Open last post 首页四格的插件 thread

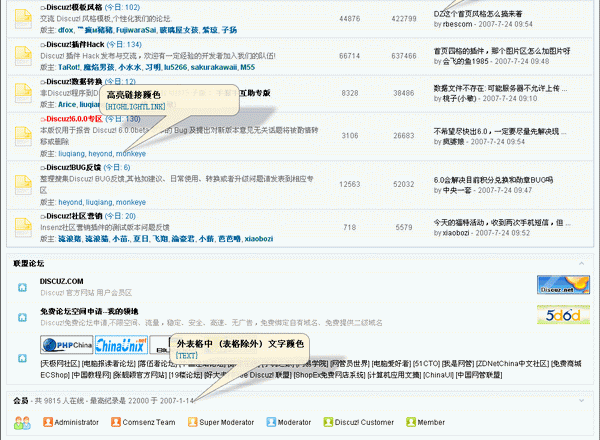coord(502,51)
